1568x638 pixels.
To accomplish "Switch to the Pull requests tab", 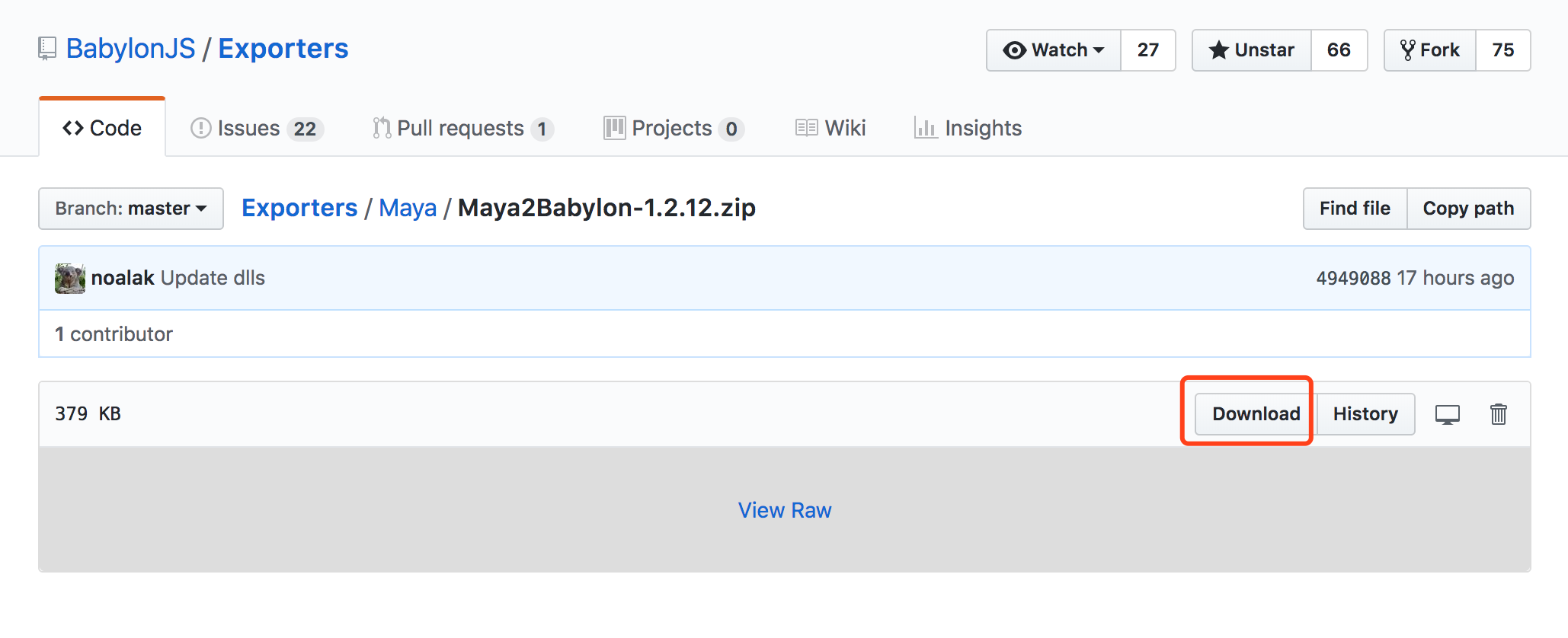I will click(462, 129).
